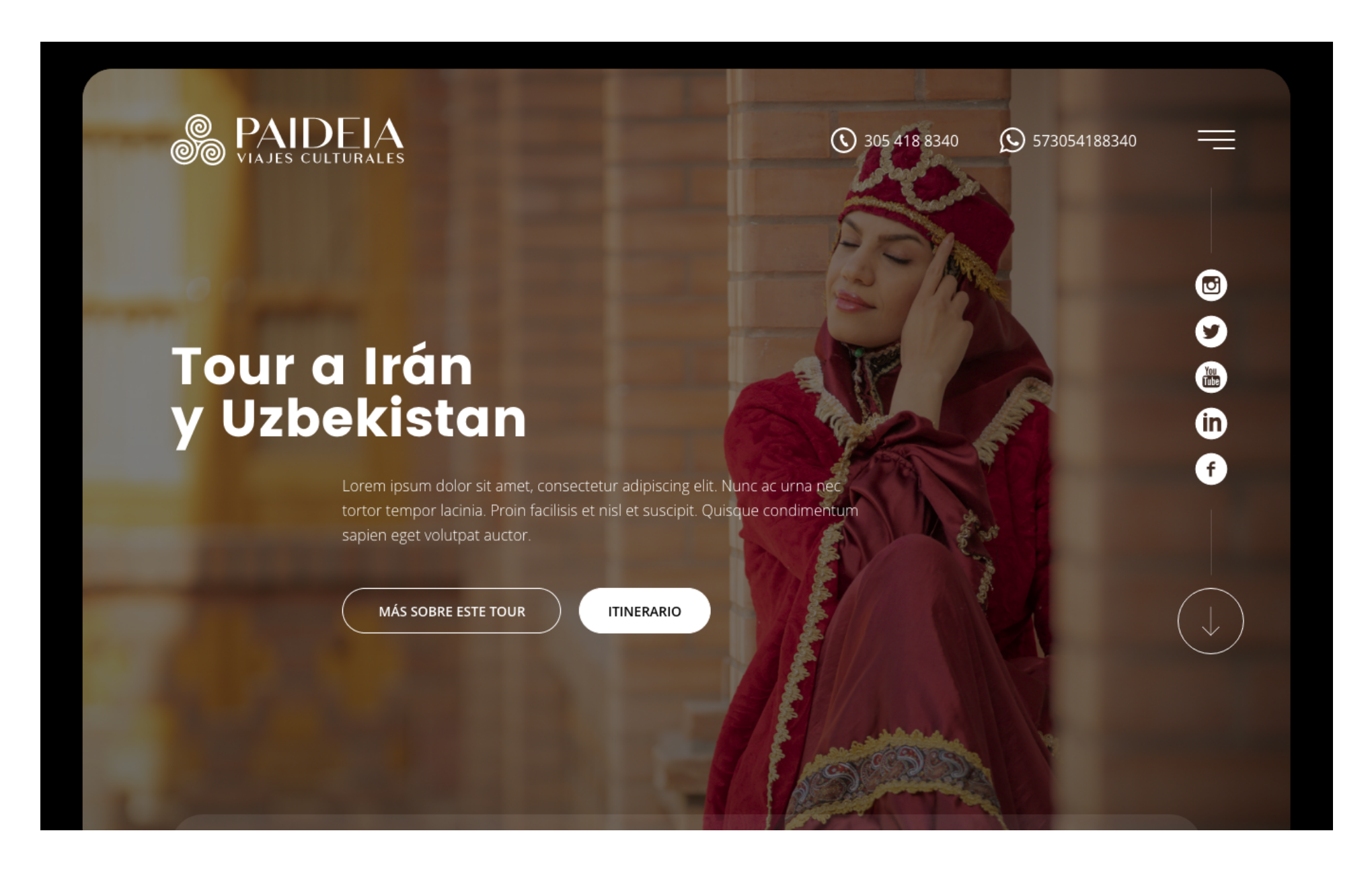Click the Viajes Culturales tagline
This screenshot has height=872, width=1372.
click(320, 158)
